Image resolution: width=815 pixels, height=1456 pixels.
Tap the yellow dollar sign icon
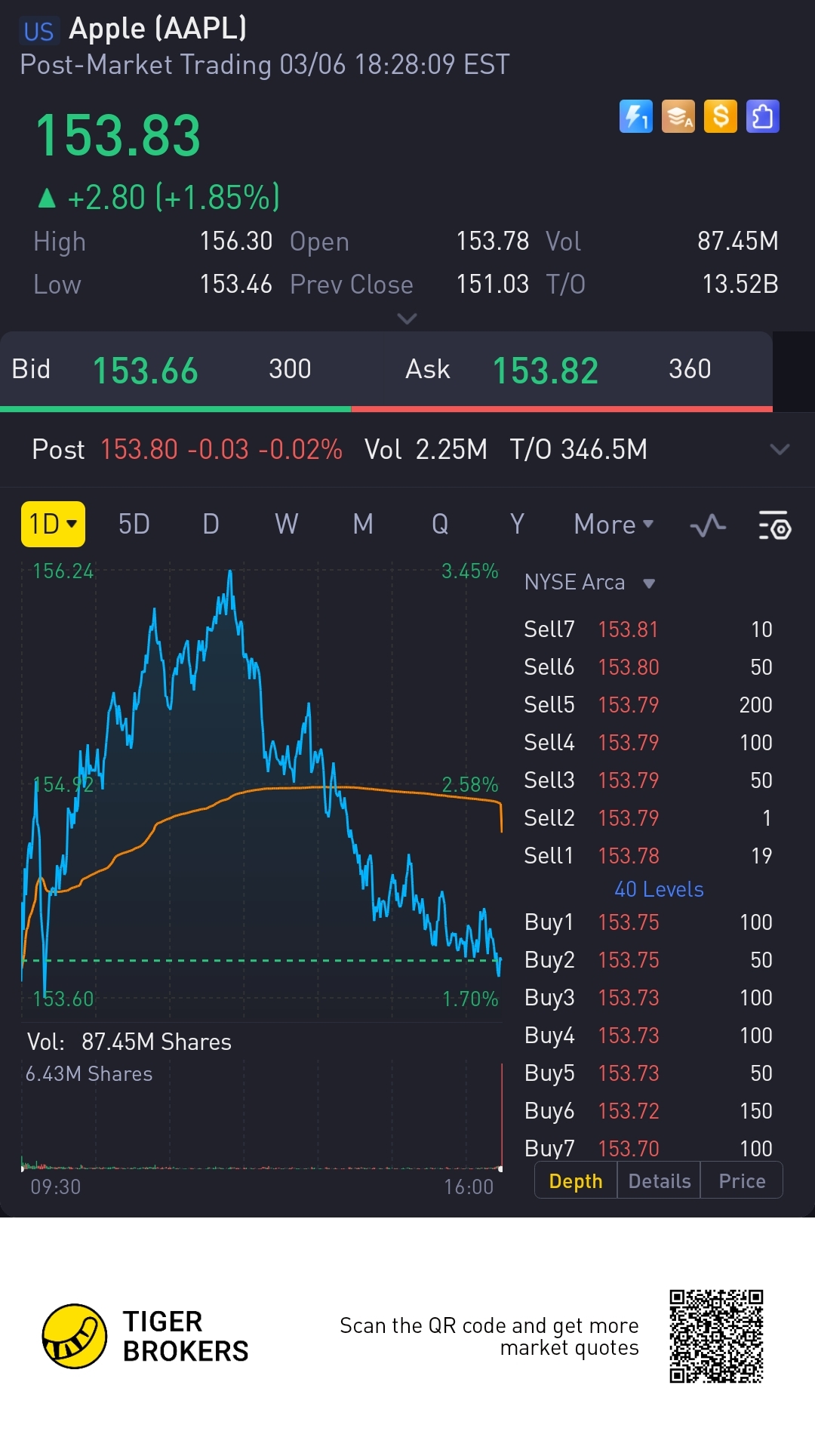[720, 116]
